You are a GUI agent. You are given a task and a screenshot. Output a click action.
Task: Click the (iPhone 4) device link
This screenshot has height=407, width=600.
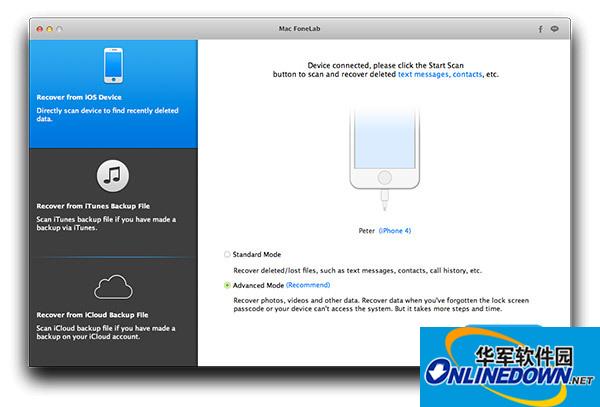(x=395, y=231)
